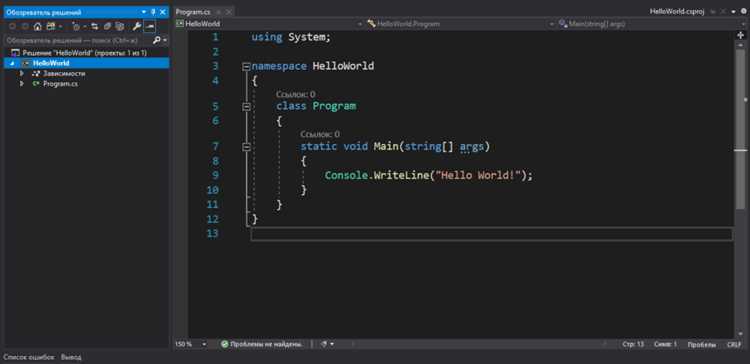
Task: Open the 'Вывод' output tab
Action: 71,357
